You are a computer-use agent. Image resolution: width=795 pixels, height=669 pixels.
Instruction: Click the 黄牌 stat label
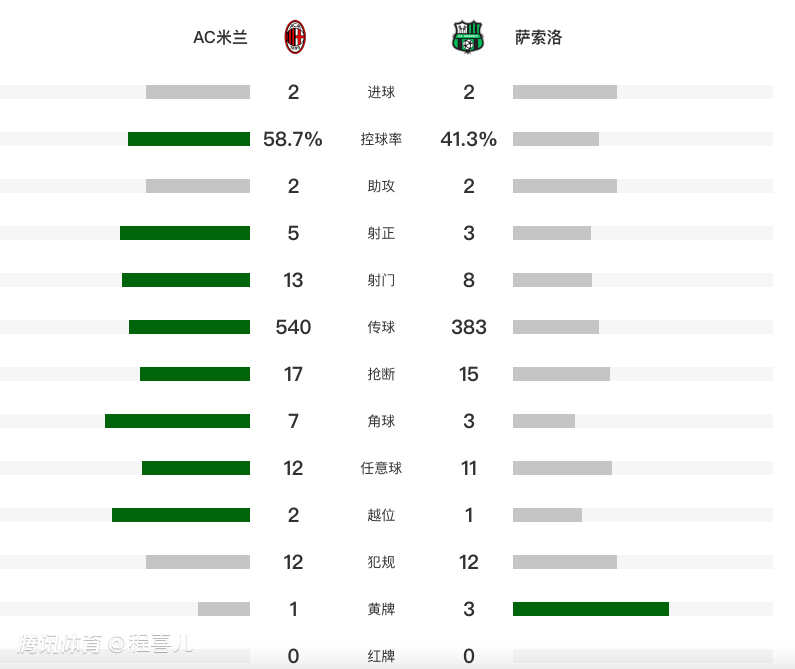click(381, 609)
